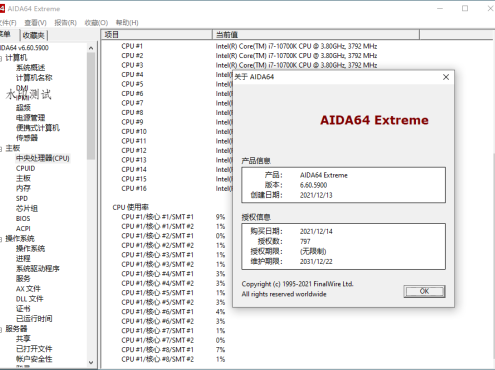Switch to the 收藏夹 tab
The image size is (495, 370).
tap(34, 35)
